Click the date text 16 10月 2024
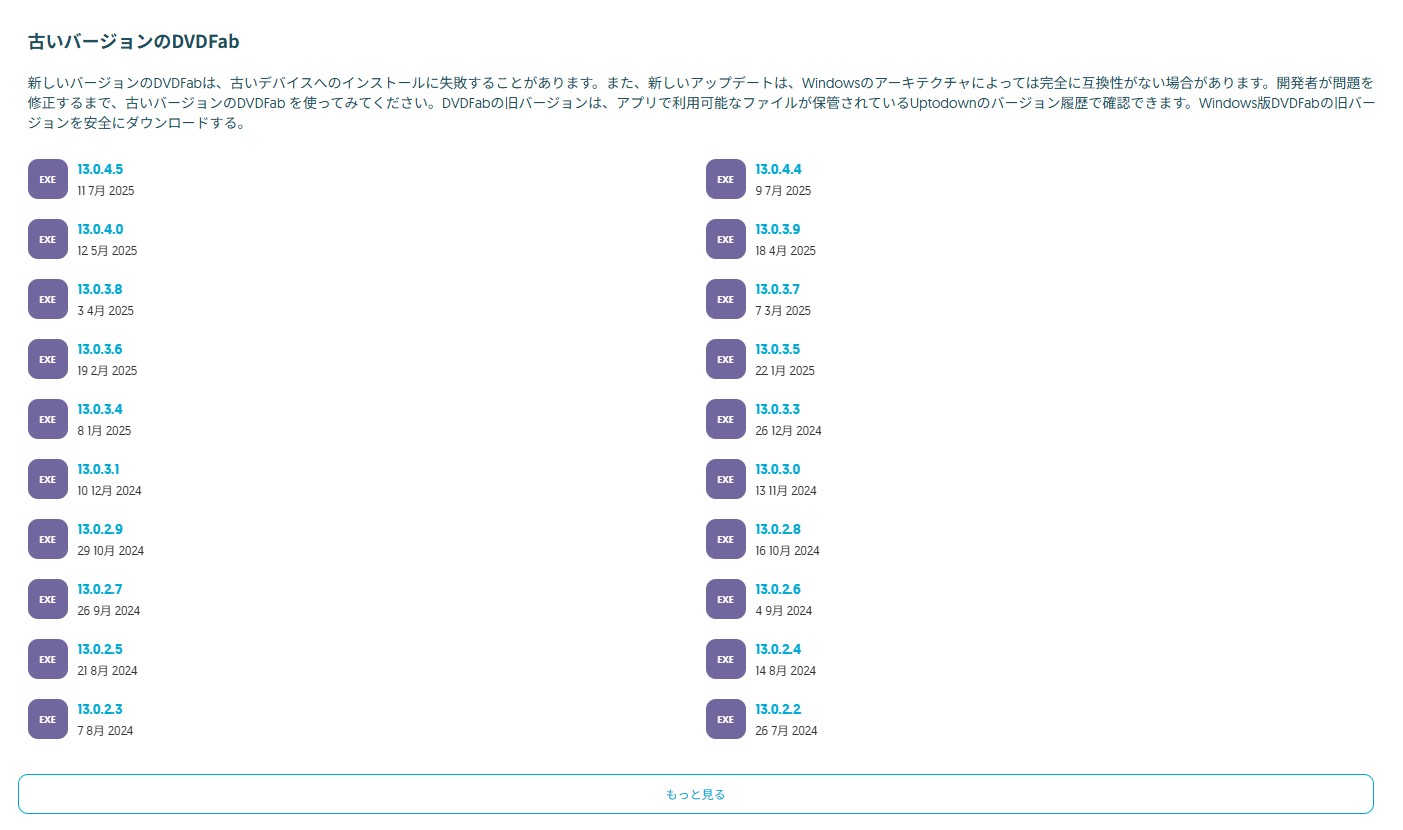The width and height of the screenshot is (1403, 830). point(787,551)
